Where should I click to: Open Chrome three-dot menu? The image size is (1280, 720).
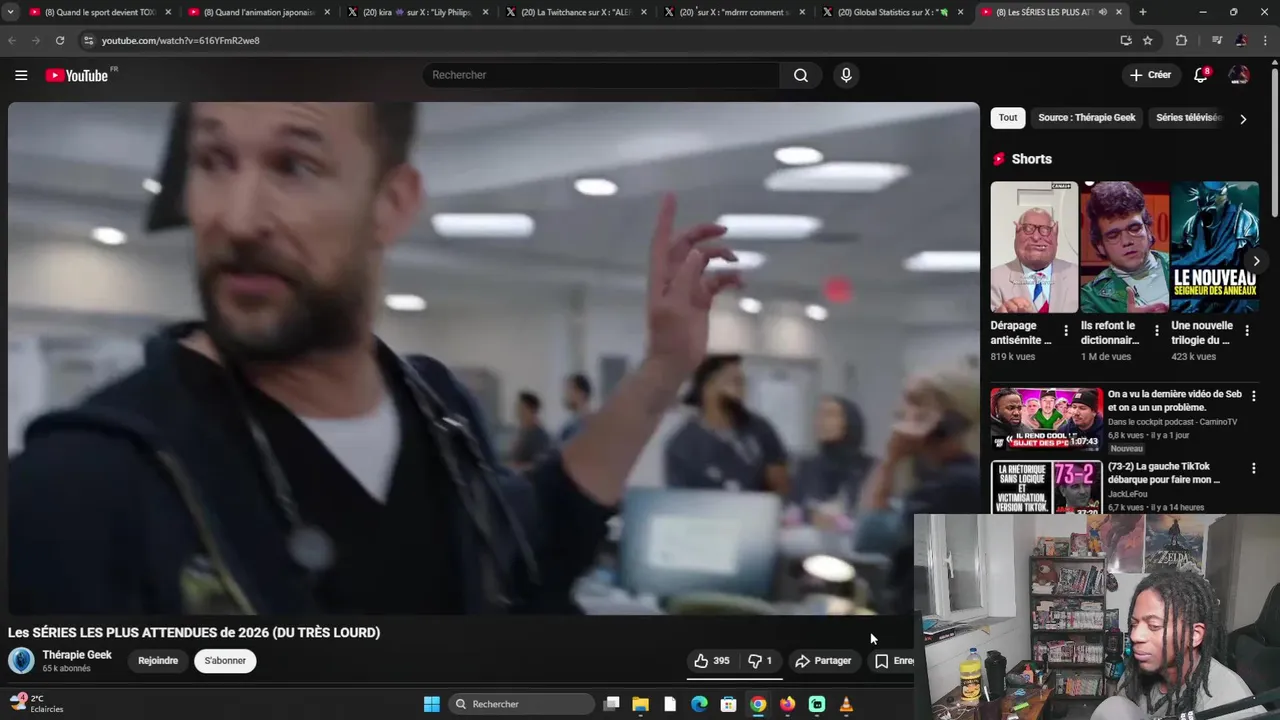pos(1266,40)
